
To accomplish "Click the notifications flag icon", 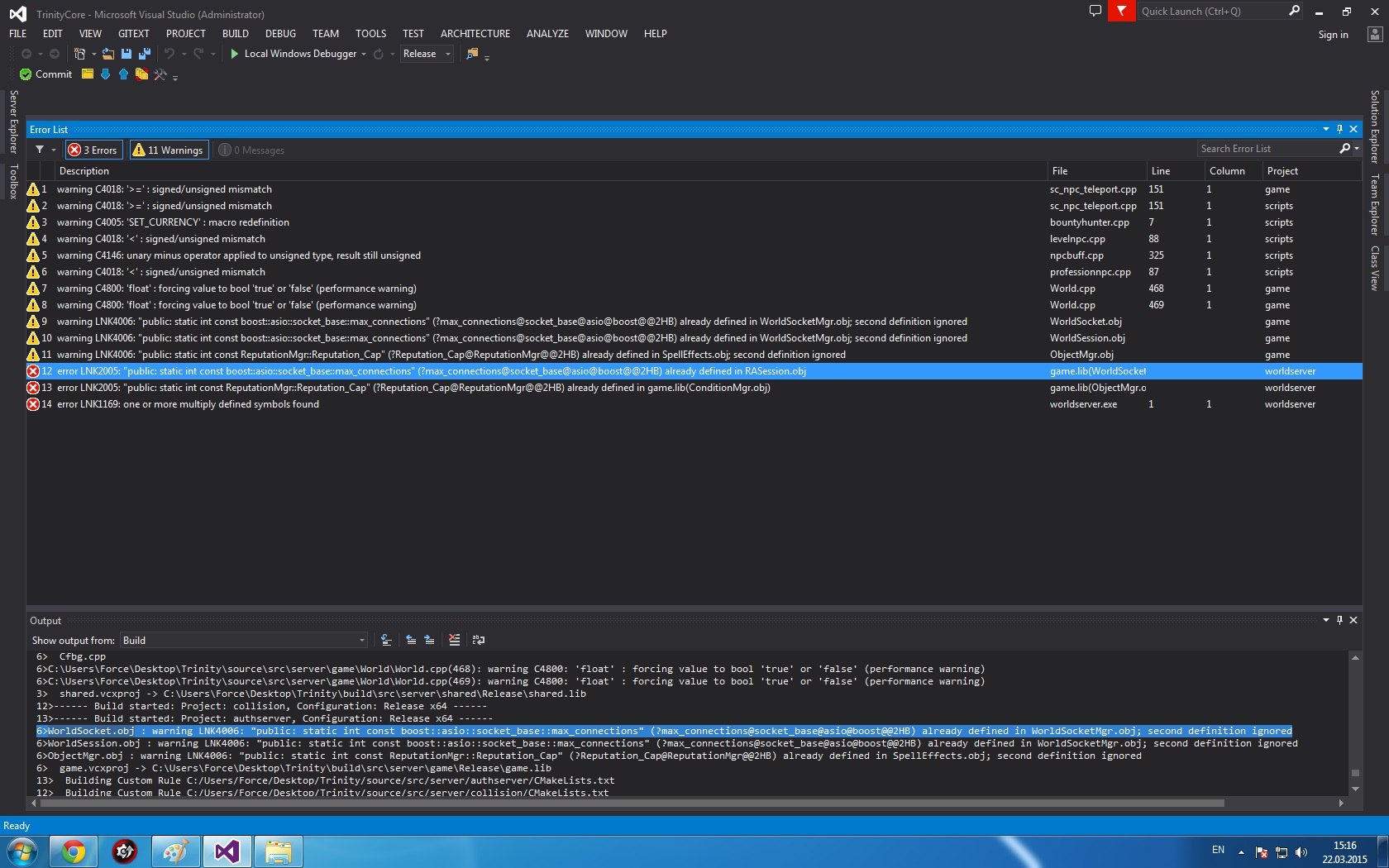I will (x=1121, y=12).
